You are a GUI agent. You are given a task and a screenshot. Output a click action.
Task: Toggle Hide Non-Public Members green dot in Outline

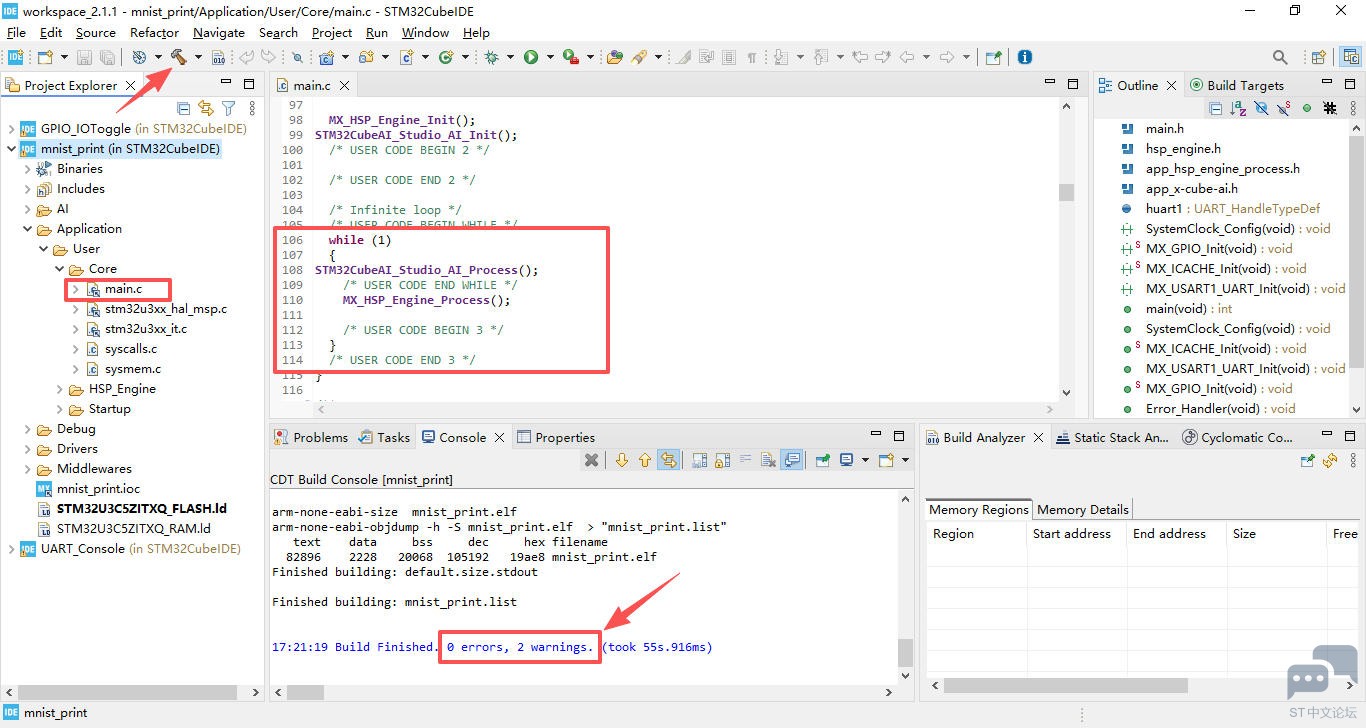click(x=1307, y=108)
